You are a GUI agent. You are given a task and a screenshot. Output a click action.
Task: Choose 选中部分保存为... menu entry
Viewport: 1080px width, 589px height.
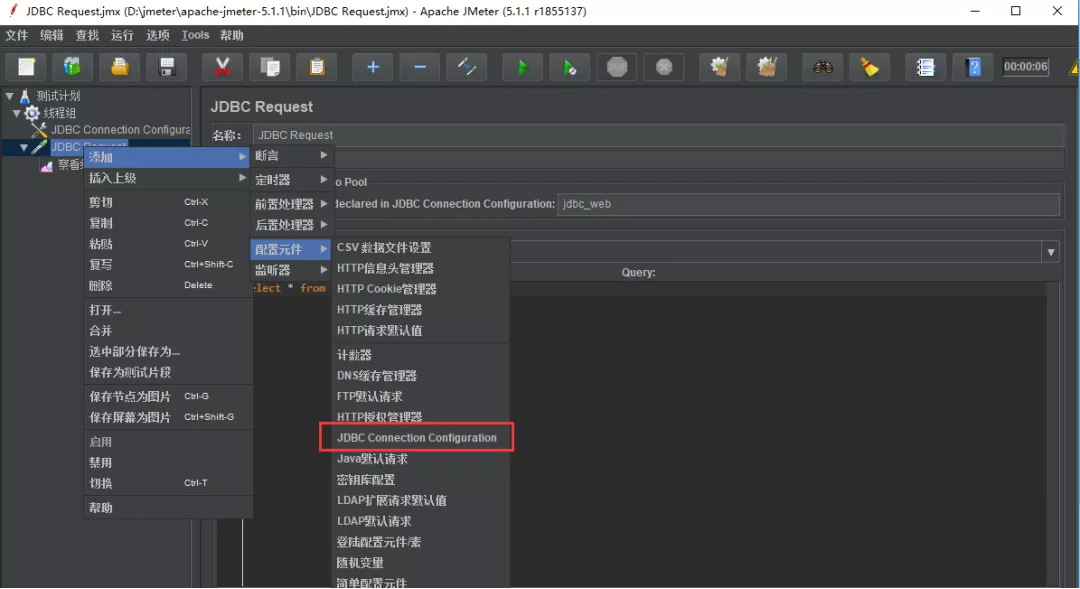167,351
